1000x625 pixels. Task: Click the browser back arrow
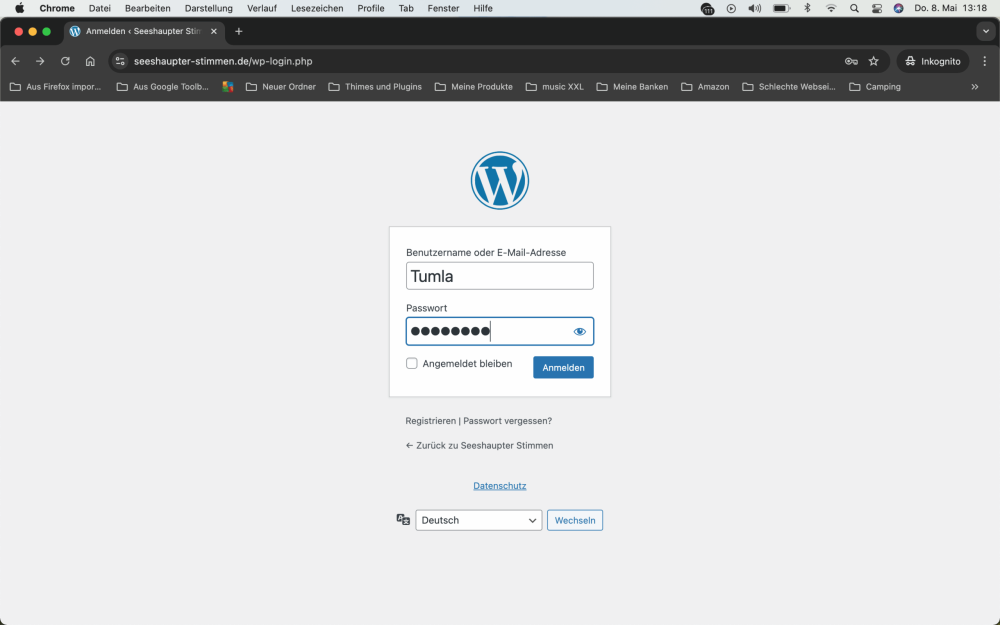pos(15,61)
